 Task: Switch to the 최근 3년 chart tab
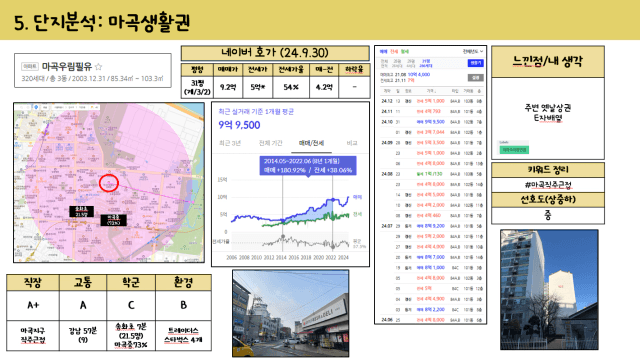point(230,143)
